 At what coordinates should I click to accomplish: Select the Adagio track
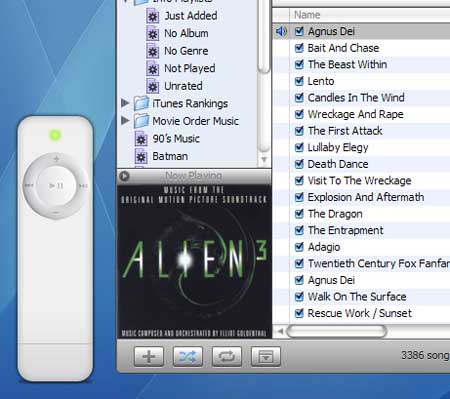[x=324, y=247]
